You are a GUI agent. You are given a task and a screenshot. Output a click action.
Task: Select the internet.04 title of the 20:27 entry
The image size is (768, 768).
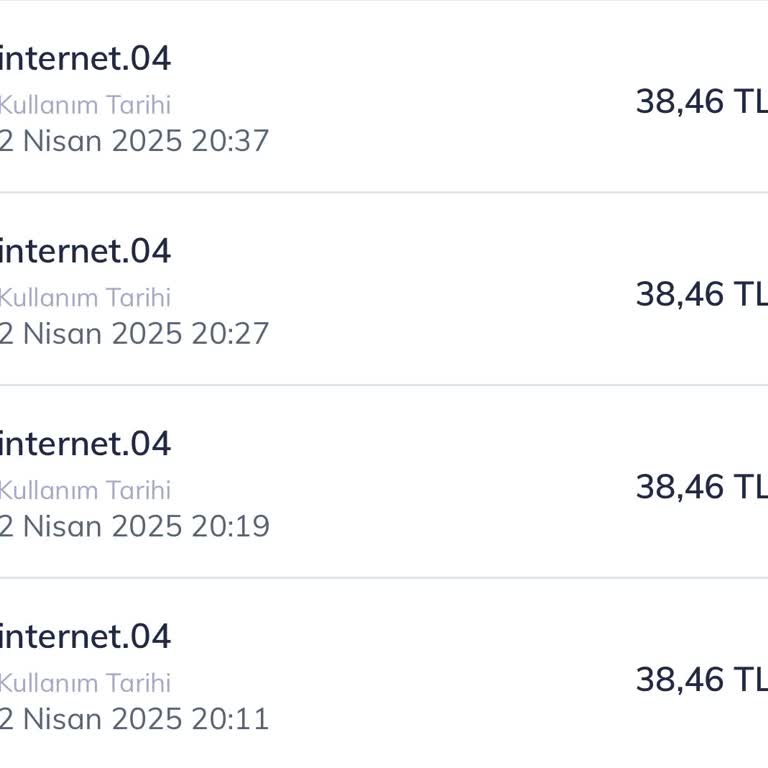tap(86, 251)
